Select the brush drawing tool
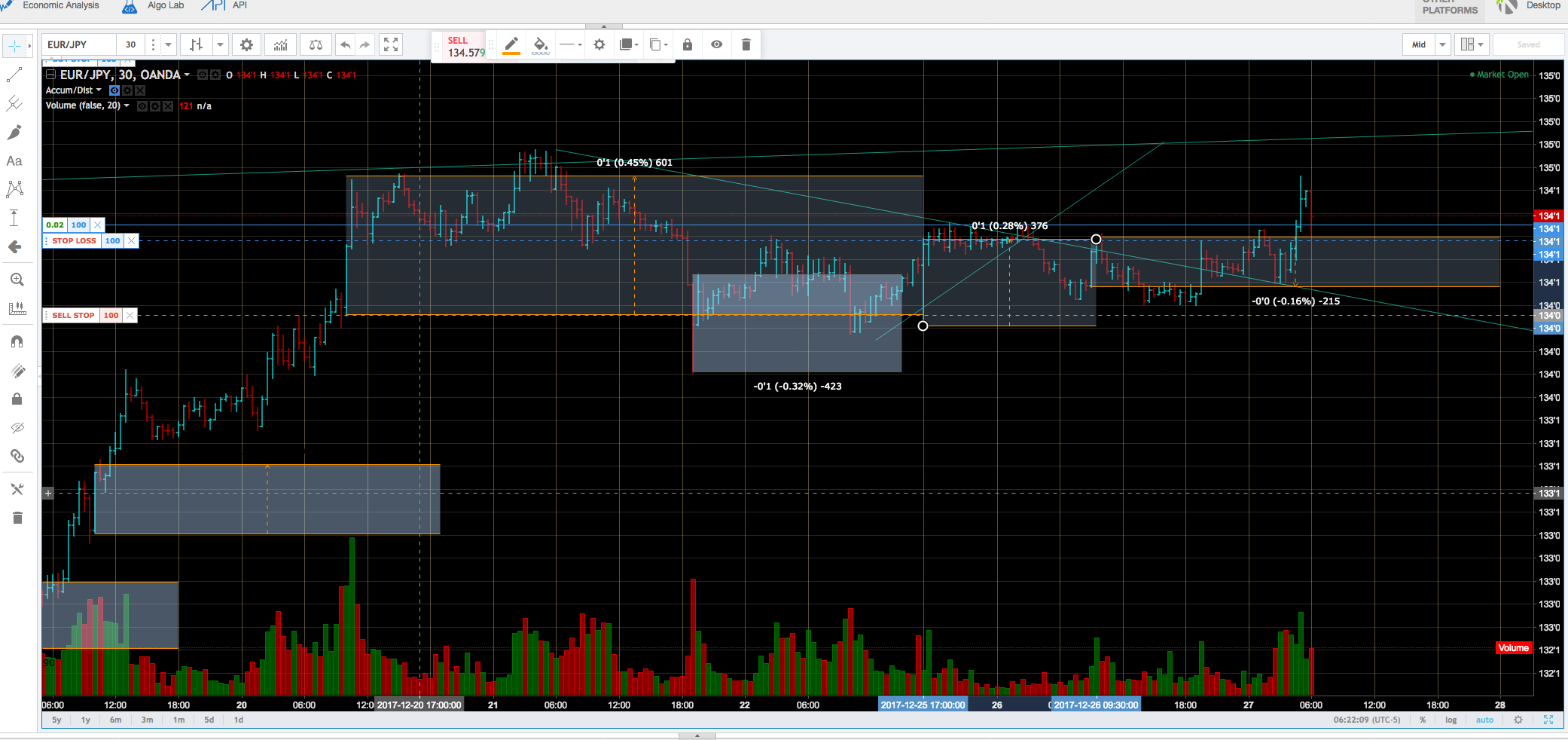Screen dimensions: 1568x740 coord(14,133)
